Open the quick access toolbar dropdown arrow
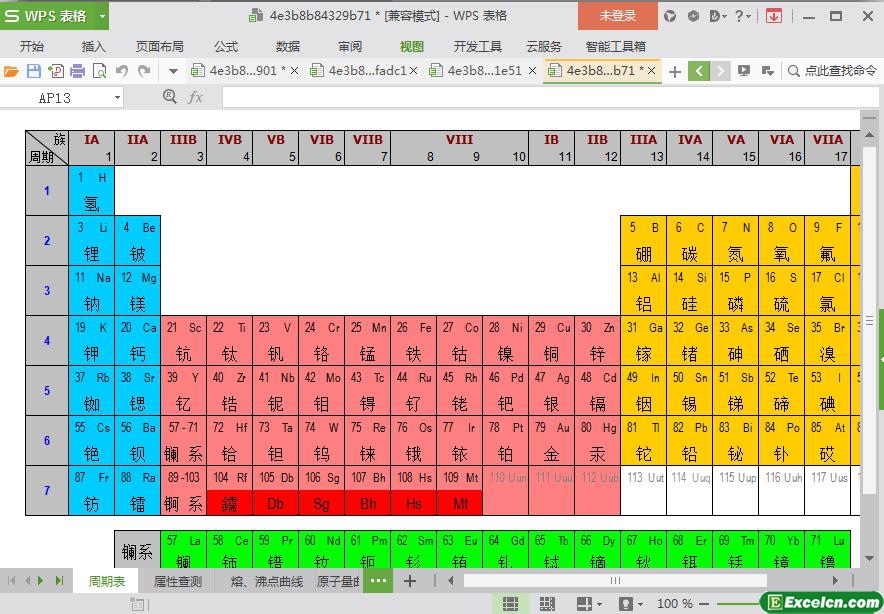Image resolution: width=884 pixels, height=614 pixels. 174,72
